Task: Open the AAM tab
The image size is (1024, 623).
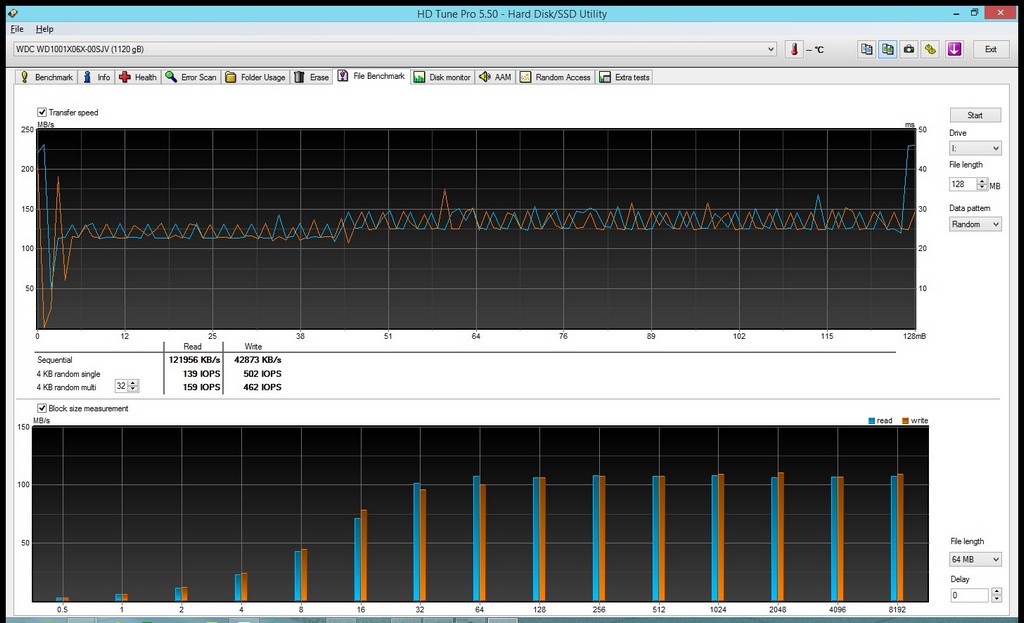Action: (x=495, y=77)
